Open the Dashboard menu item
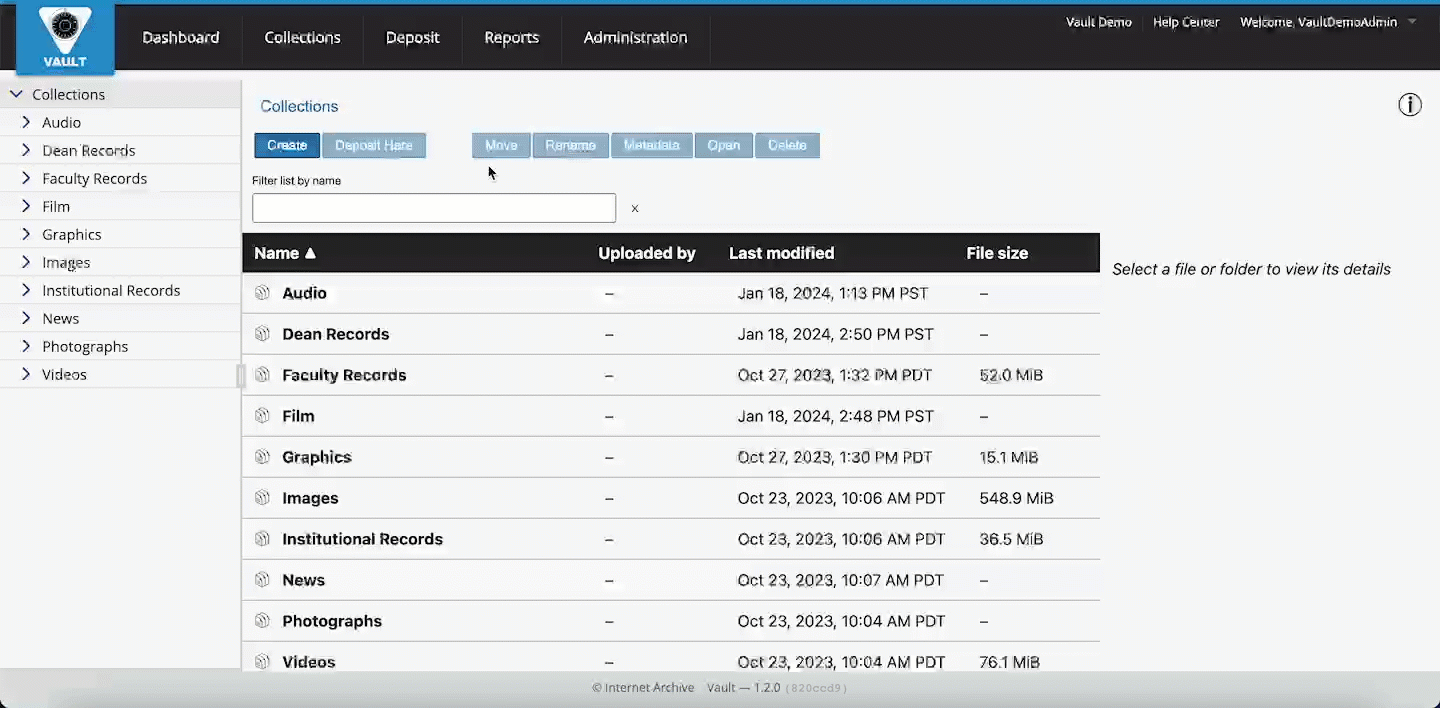The height and width of the screenshot is (708, 1440). pyautogui.click(x=180, y=37)
